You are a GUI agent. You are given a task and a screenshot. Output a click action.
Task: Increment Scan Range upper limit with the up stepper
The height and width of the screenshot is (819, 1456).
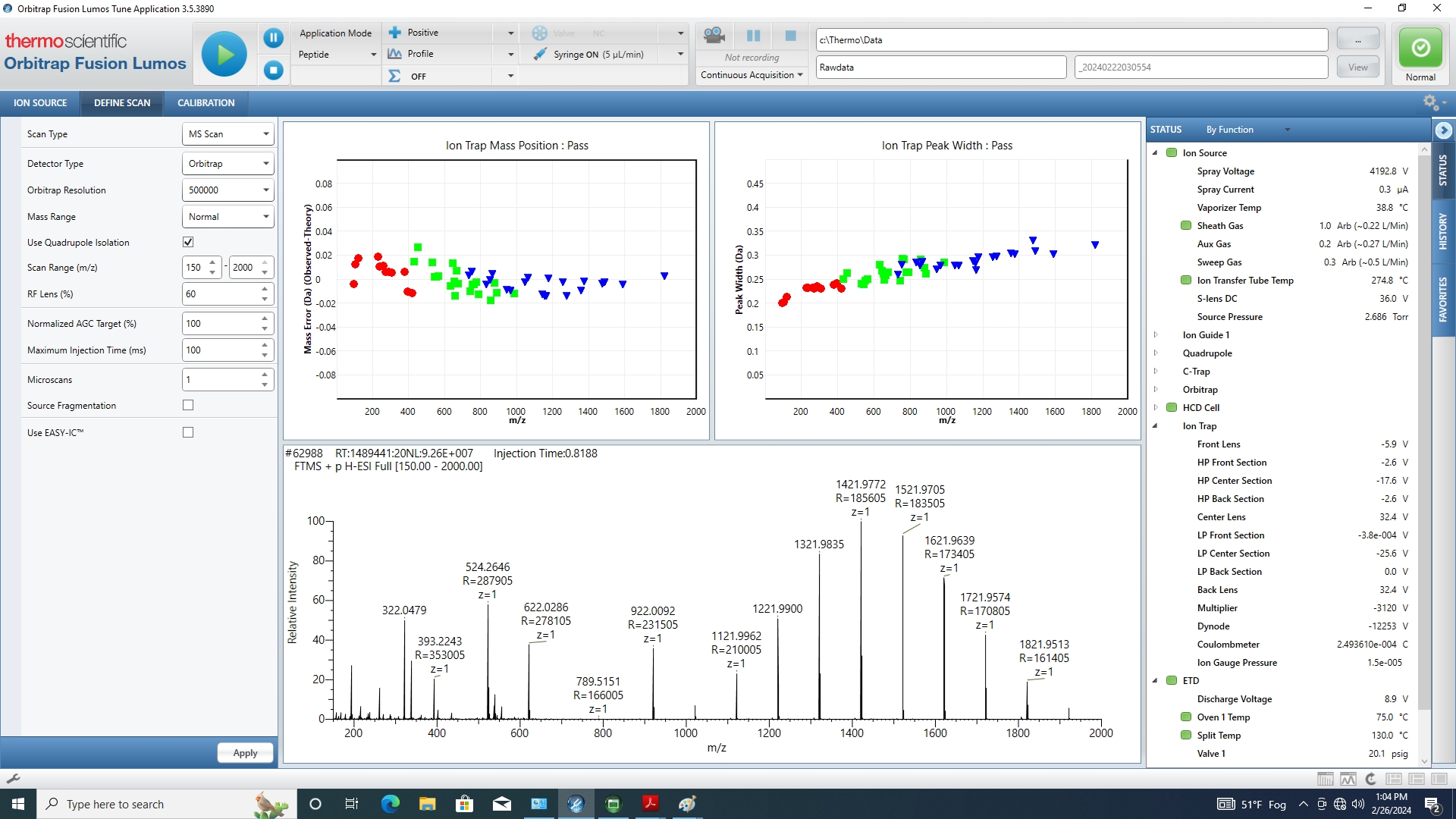coord(263,263)
